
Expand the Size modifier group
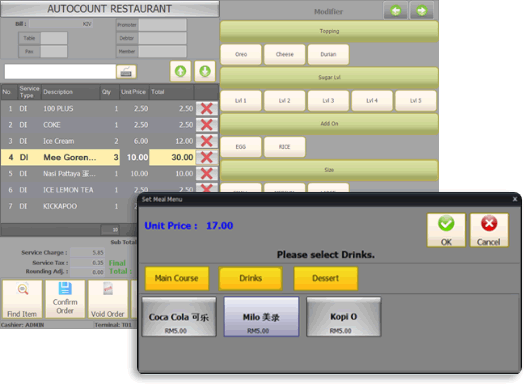coord(329,170)
